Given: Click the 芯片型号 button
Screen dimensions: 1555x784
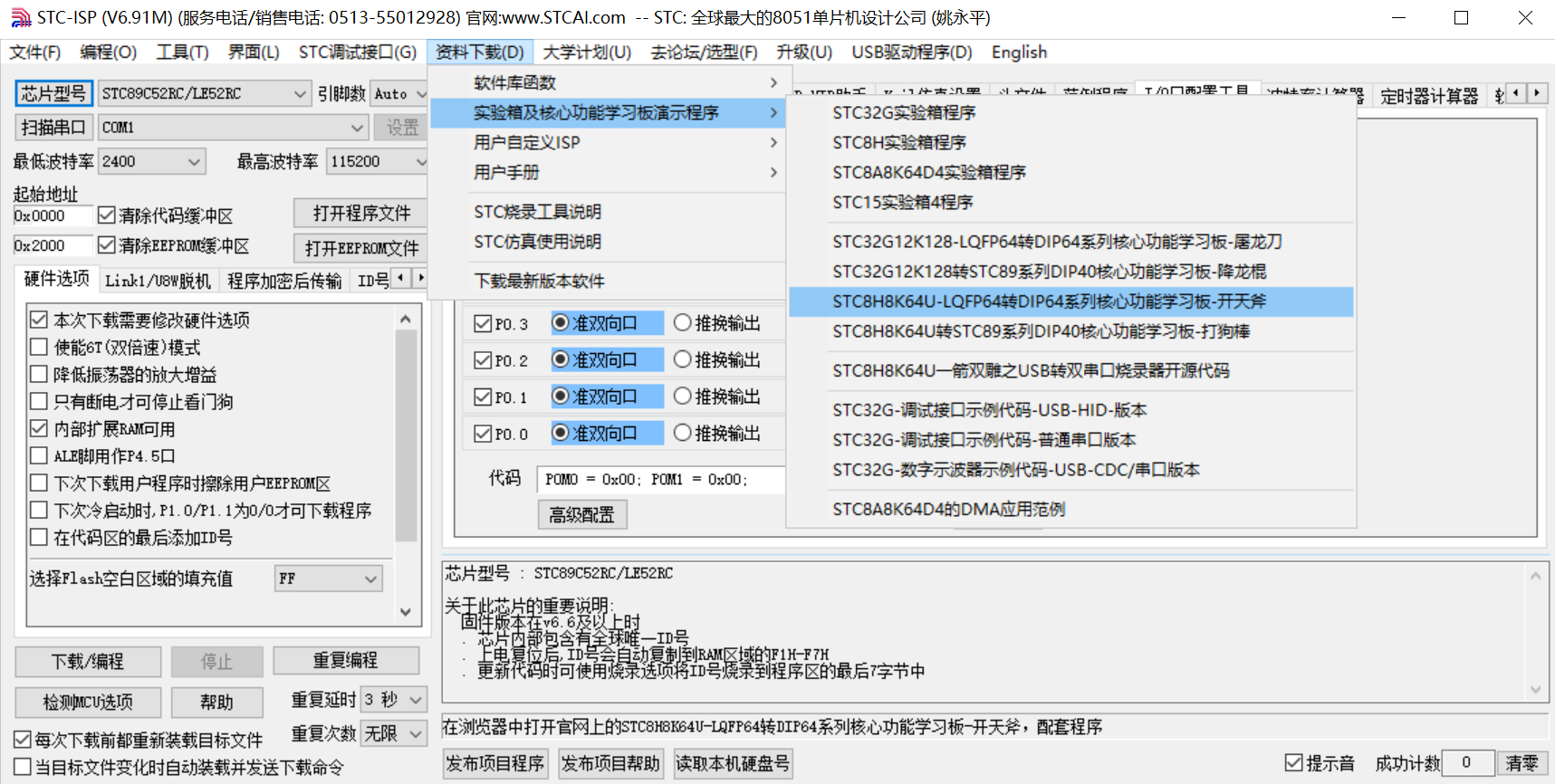Looking at the screenshot, I should 53,93.
